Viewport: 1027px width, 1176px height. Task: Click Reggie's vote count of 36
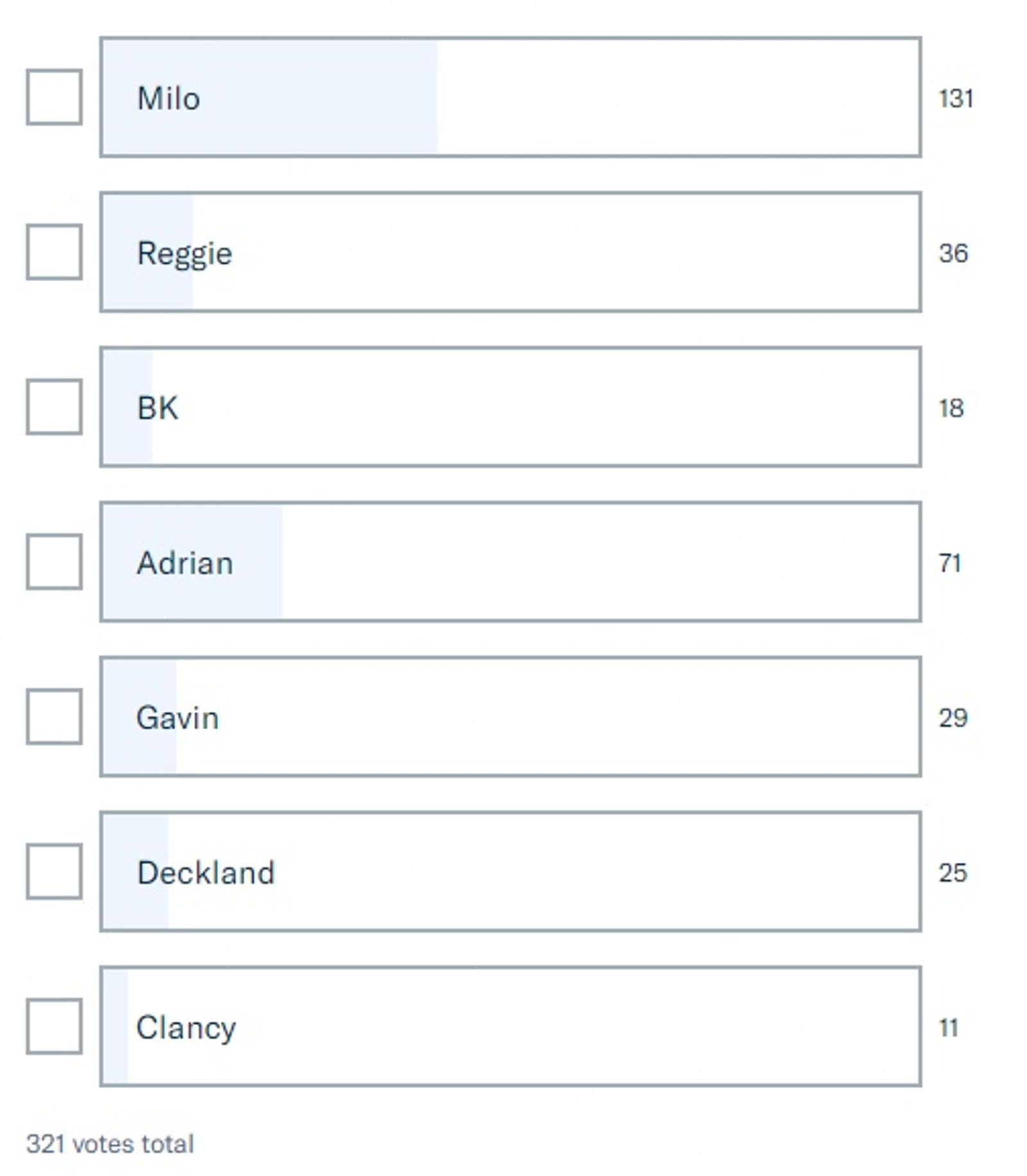point(953,253)
